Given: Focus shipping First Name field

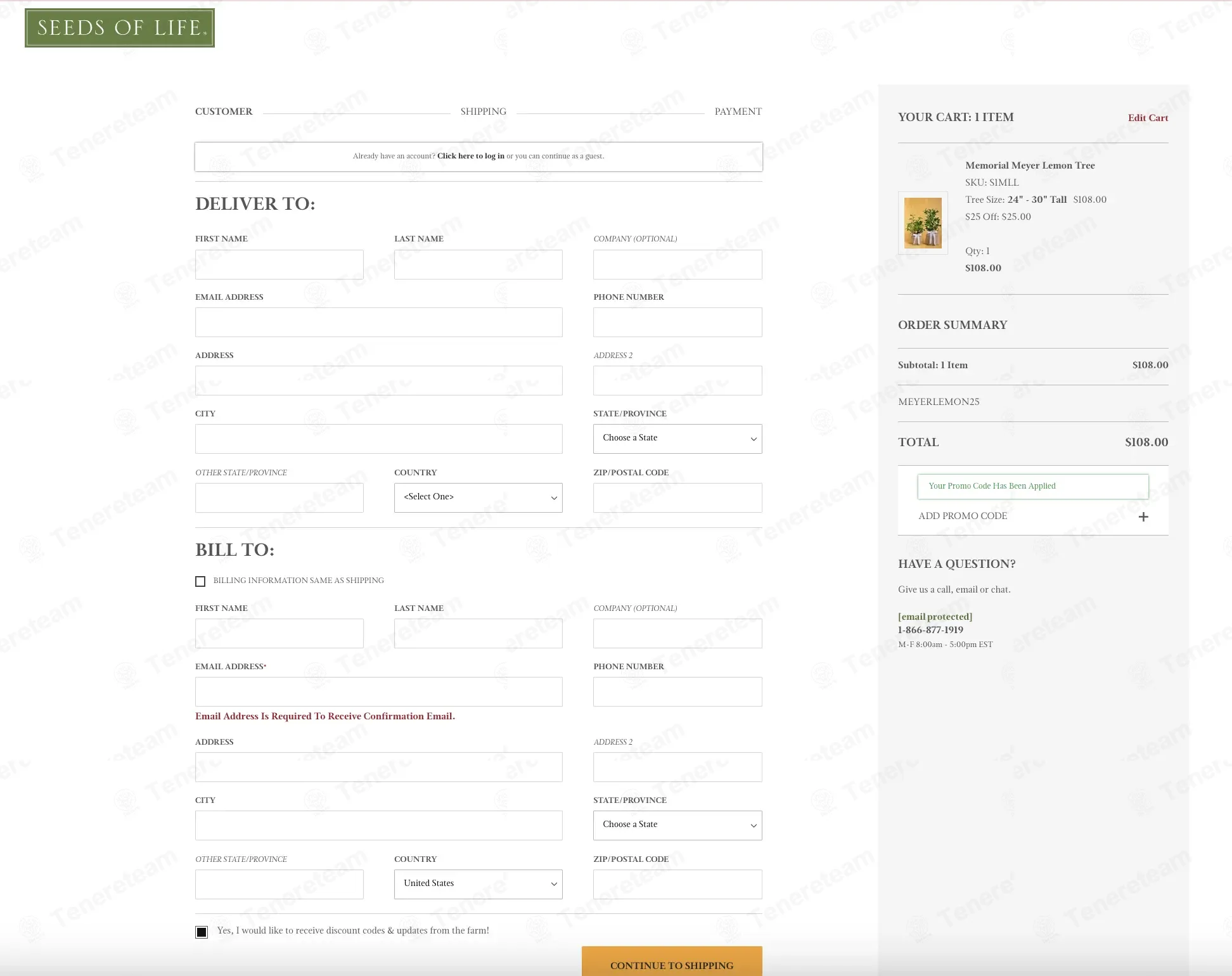Looking at the screenshot, I should 279,264.
